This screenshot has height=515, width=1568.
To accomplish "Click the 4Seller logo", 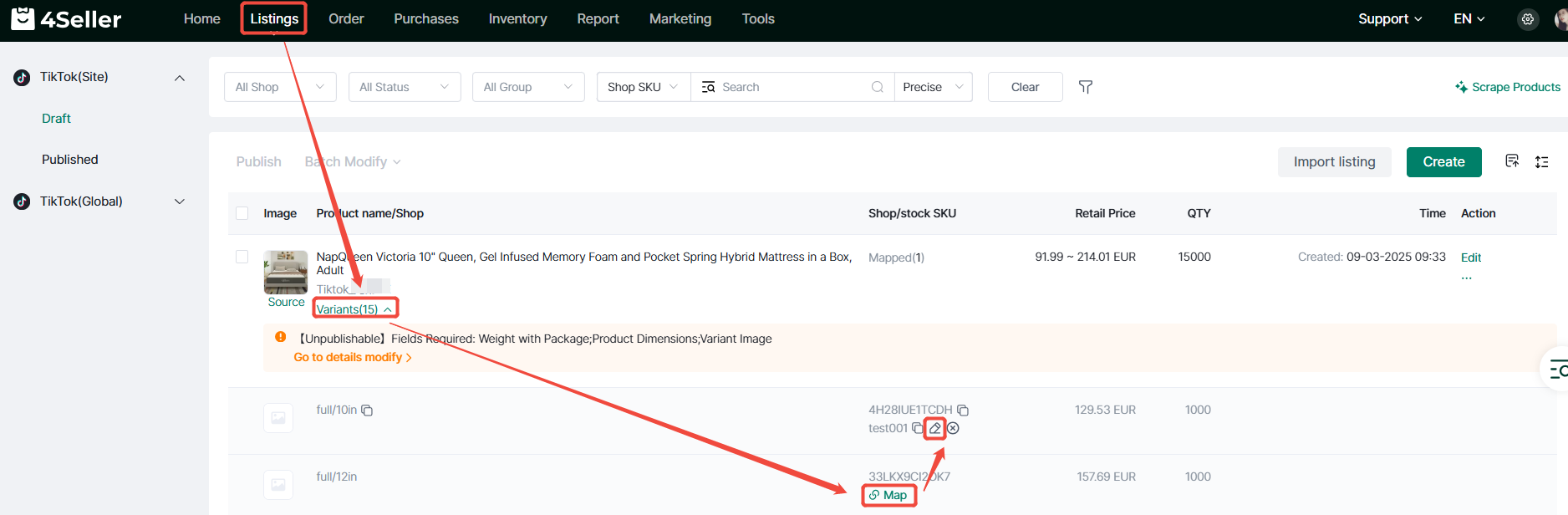I will (x=67, y=18).
